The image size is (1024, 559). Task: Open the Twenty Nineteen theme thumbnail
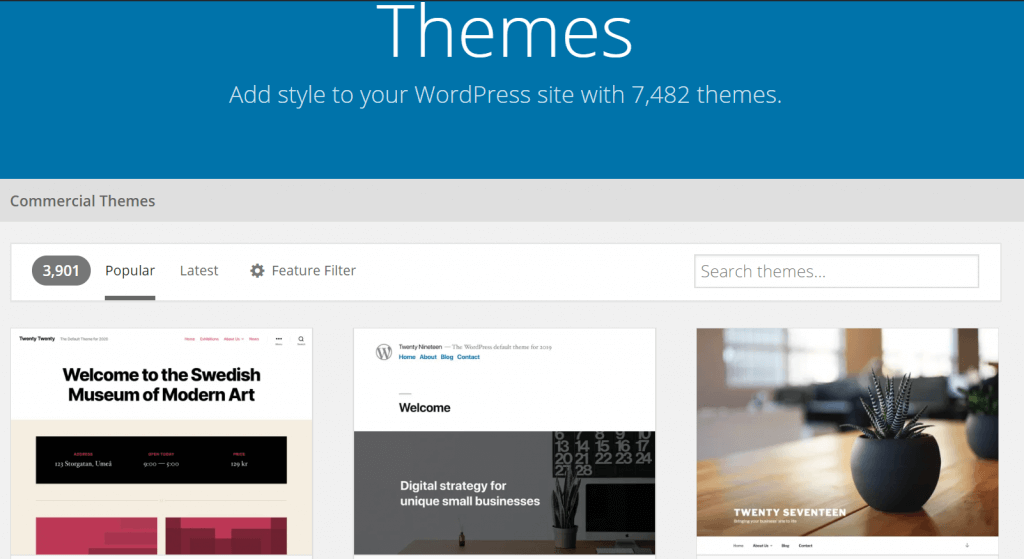(504, 442)
